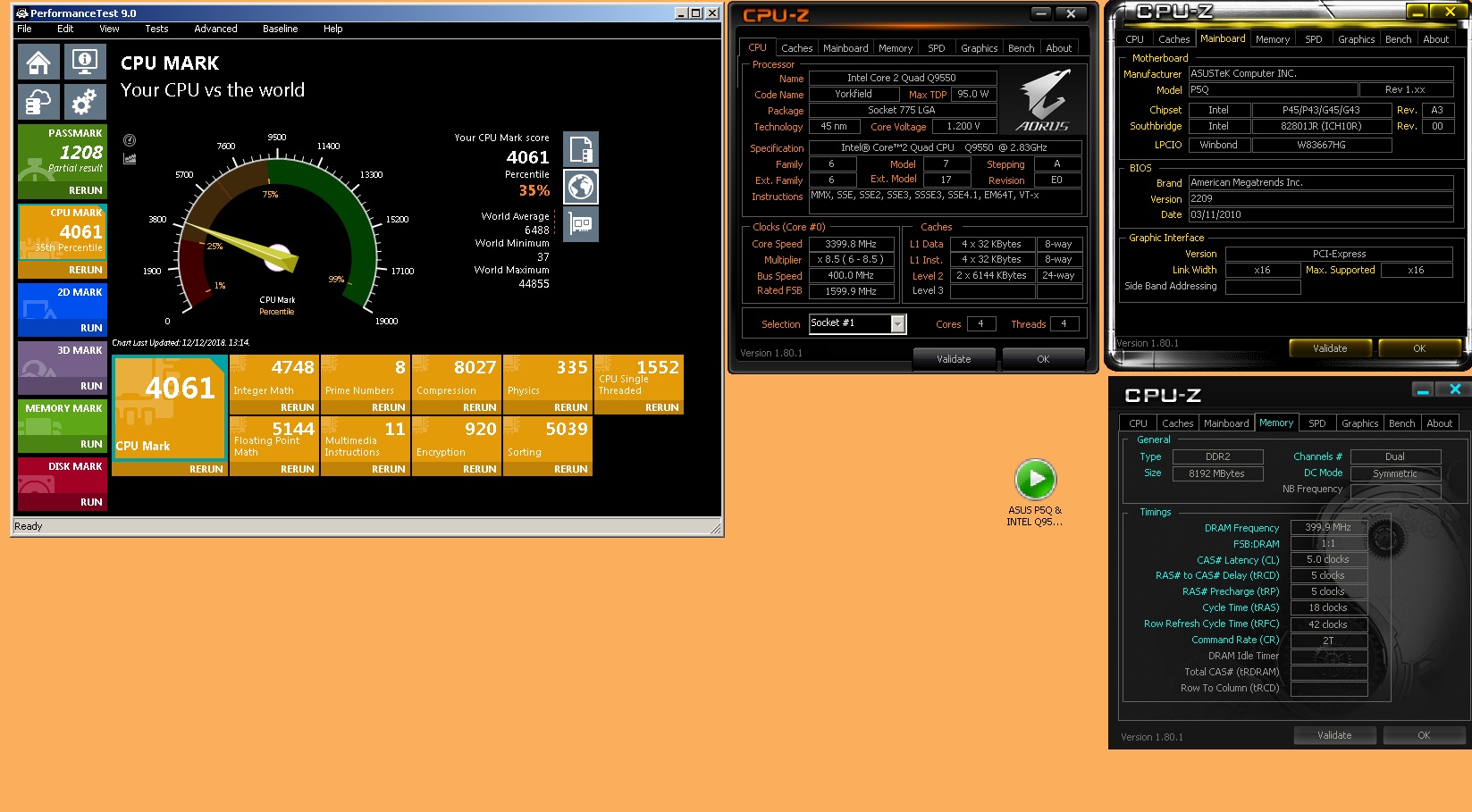Rerun the Floating Point Math test
The height and width of the screenshot is (812, 1472).
tap(297, 469)
